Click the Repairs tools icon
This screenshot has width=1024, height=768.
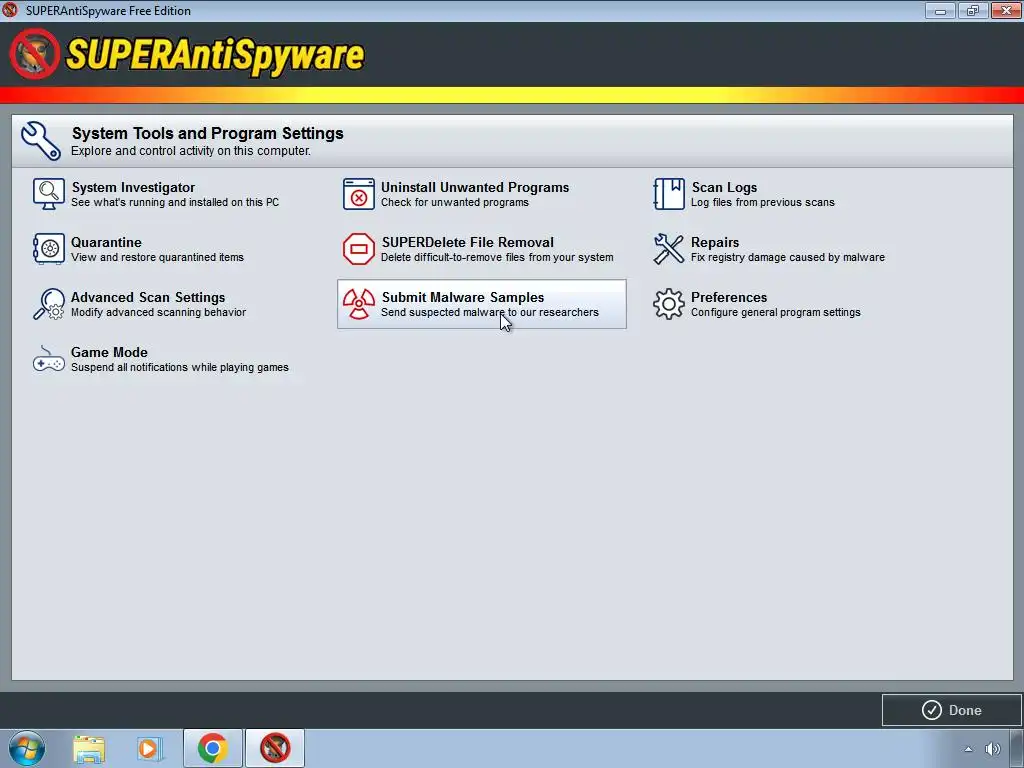(x=669, y=249)
